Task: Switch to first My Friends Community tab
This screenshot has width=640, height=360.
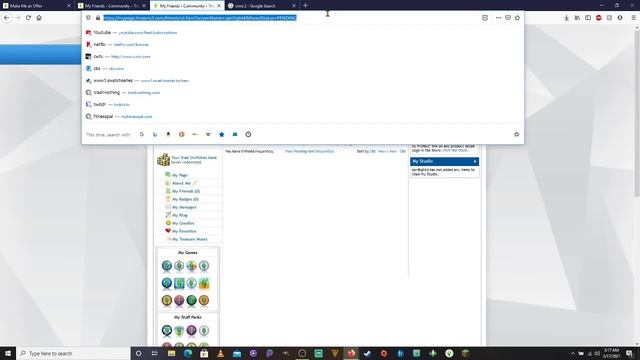Action: coord(111,6)
